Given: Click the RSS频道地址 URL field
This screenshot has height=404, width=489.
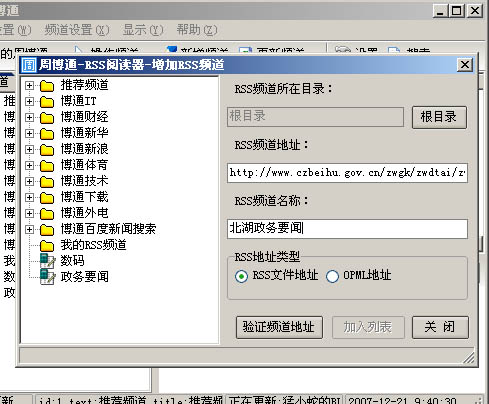Looking at the screenshot, I should point(347,173).
